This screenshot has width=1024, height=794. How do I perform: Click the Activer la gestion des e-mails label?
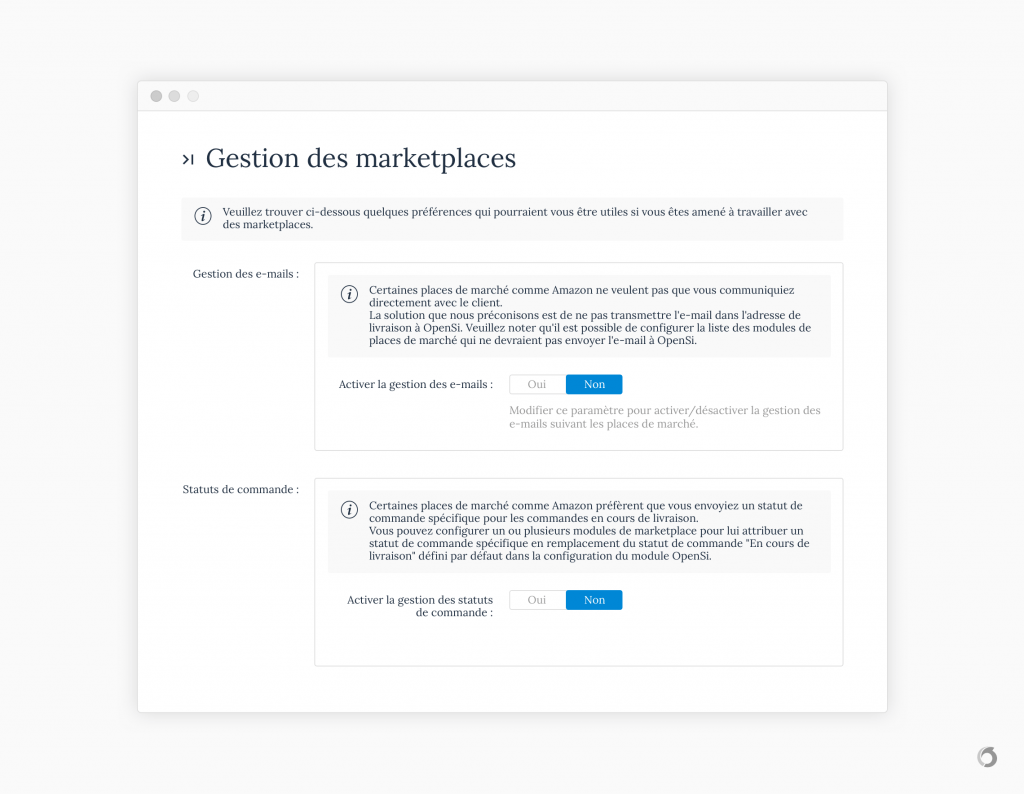415,385
